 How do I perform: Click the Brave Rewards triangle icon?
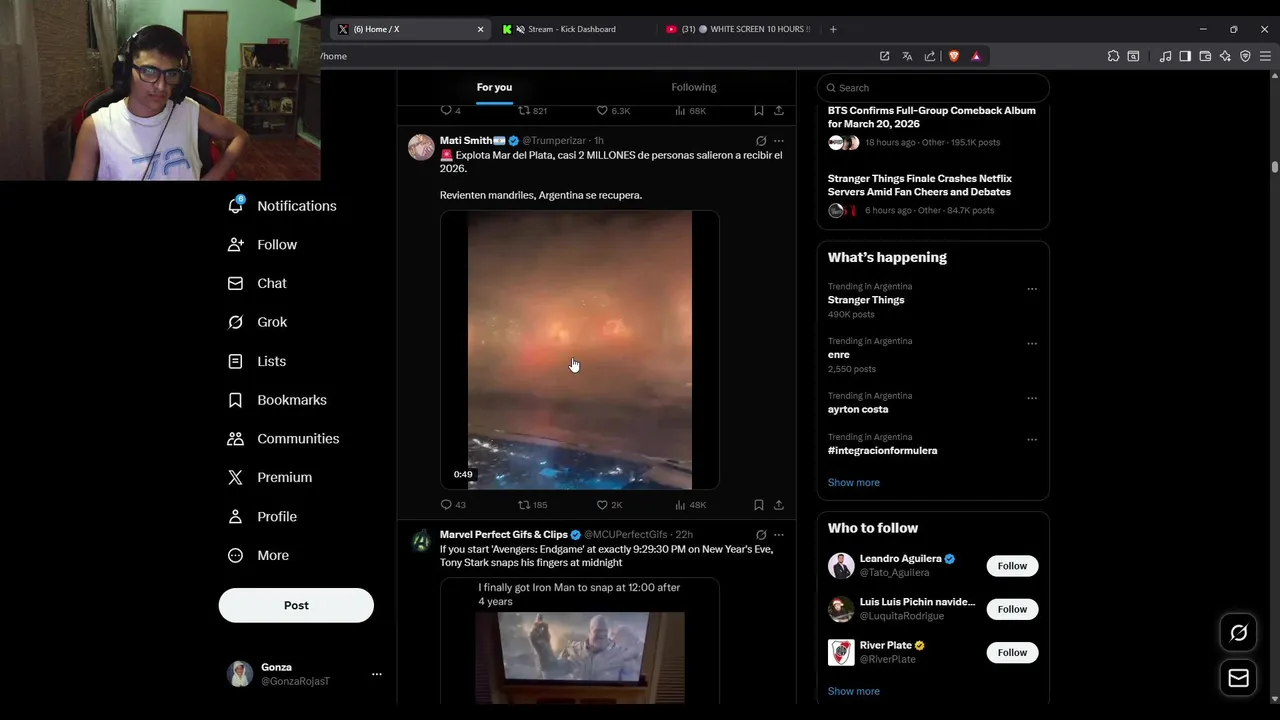976,56
